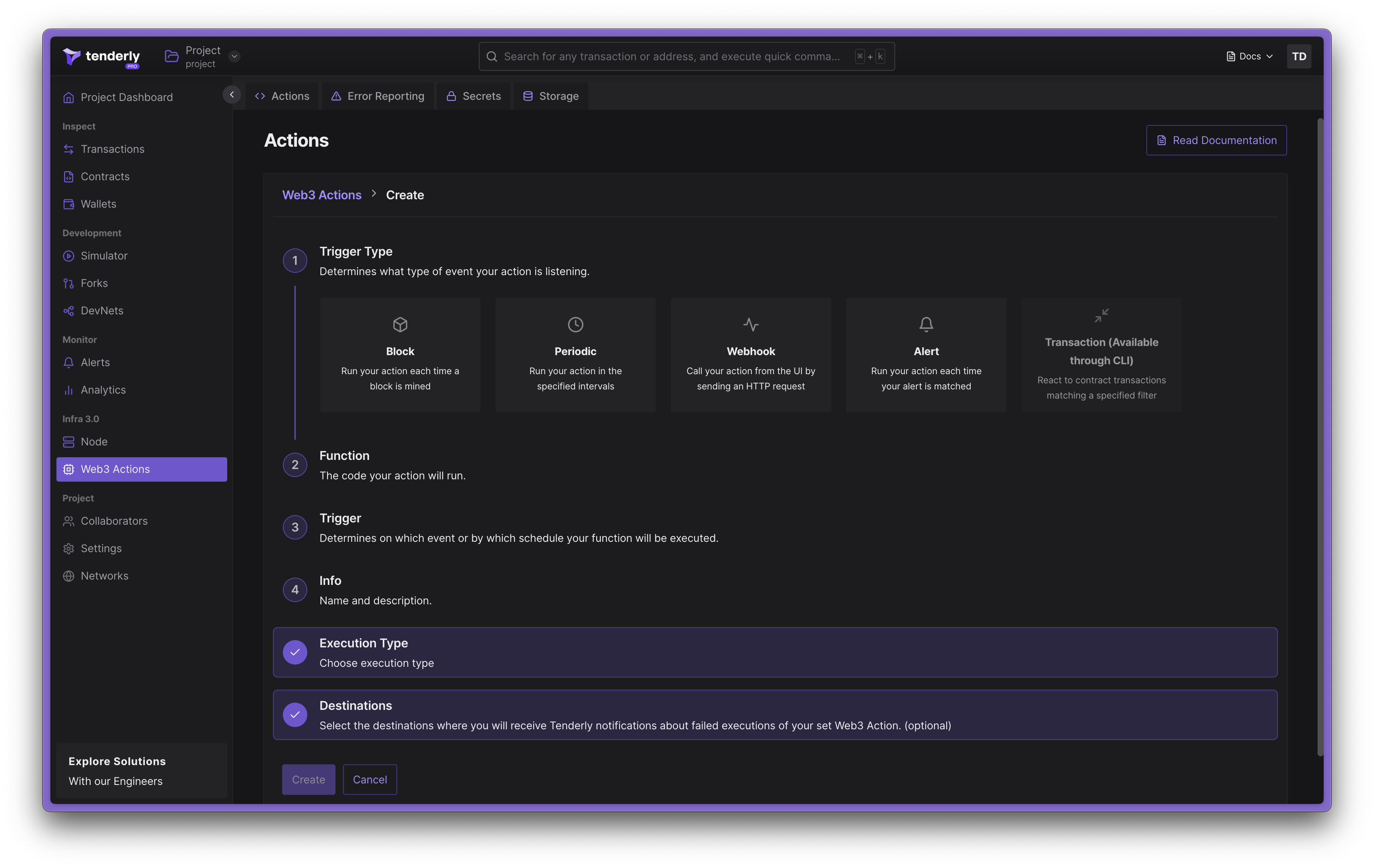Screen dimensions: 1374x868
Task: Click the search magnifier icon
Action: [x=491, y=56]
